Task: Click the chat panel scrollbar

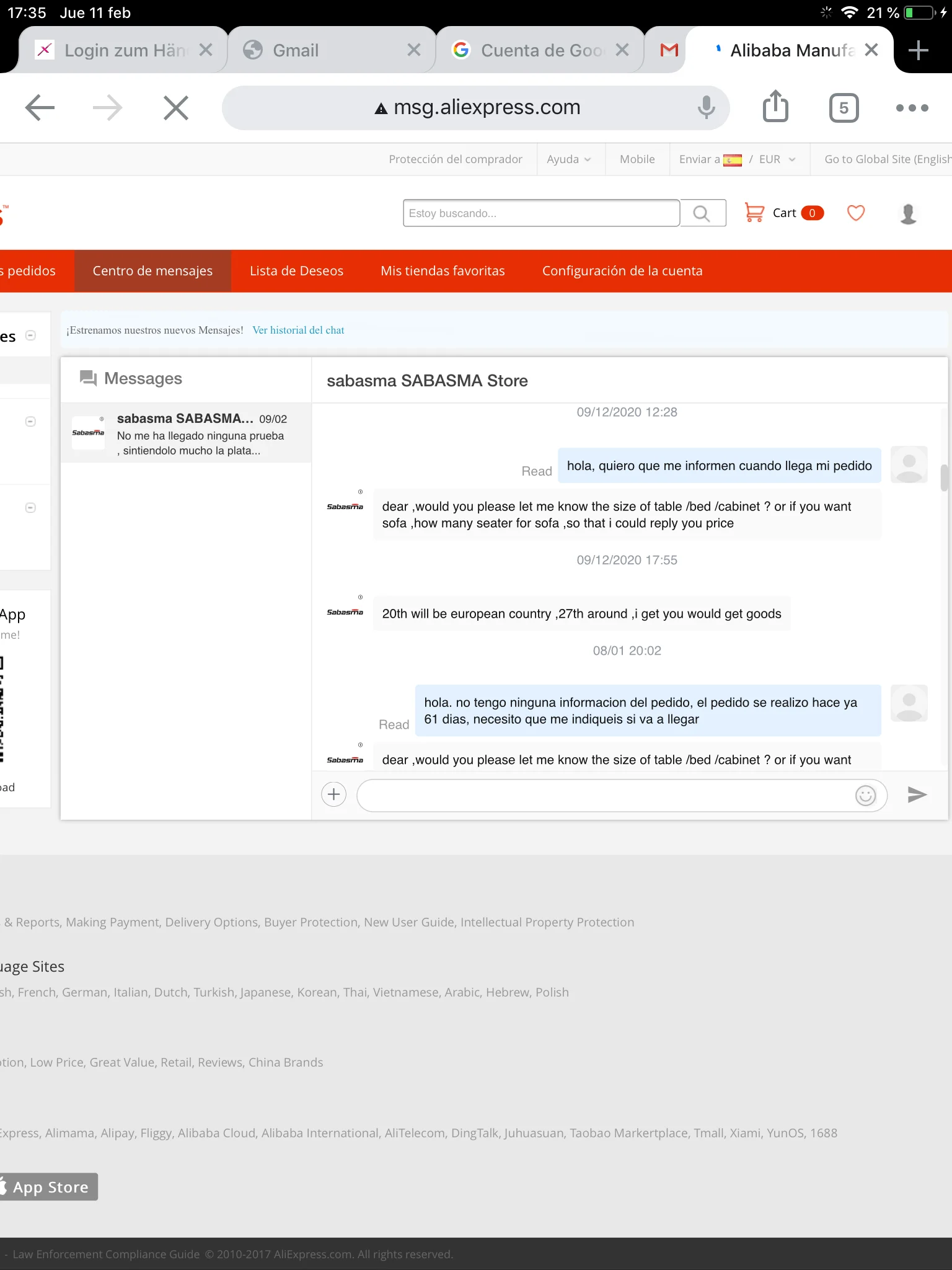Action: pos(944,477)
